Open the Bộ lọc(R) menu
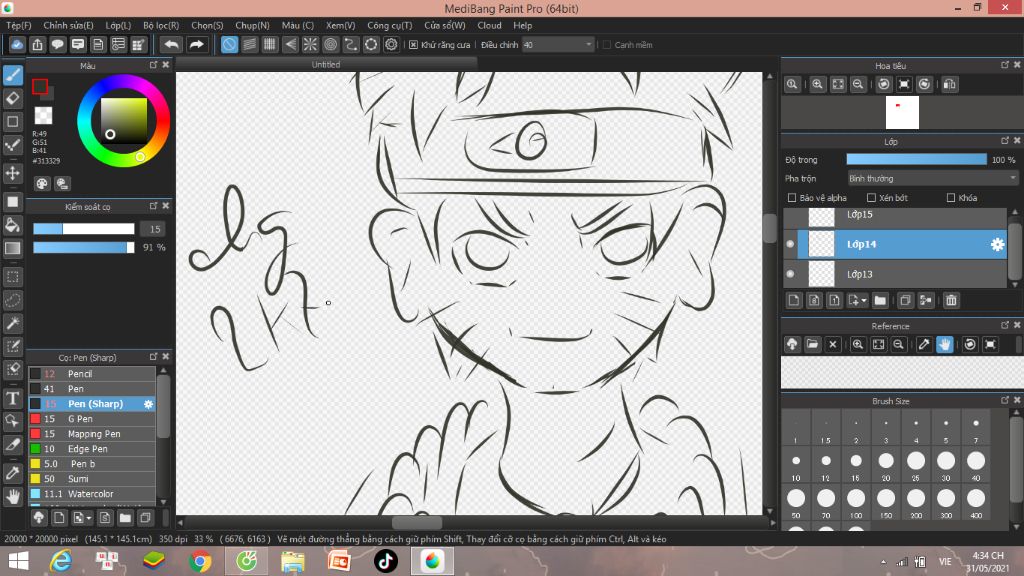This screenshot has width=1024, height=576. (161, 25)
